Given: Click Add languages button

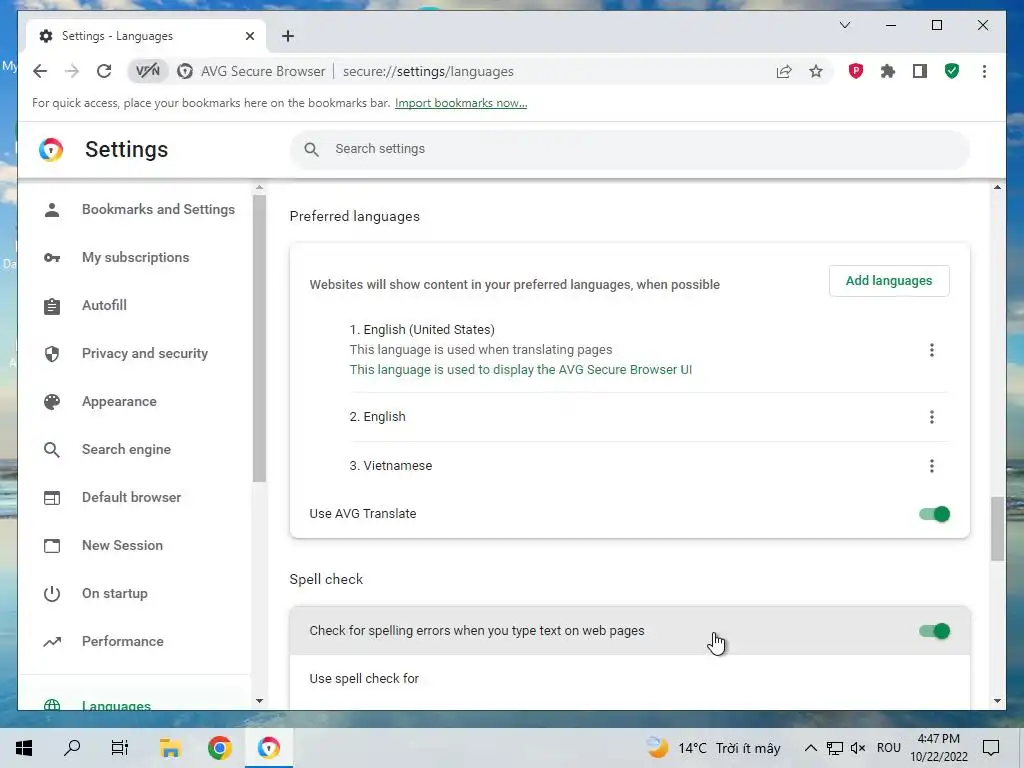Looking at the screenshot, I should pyautogui.click(x=889, y=281).
